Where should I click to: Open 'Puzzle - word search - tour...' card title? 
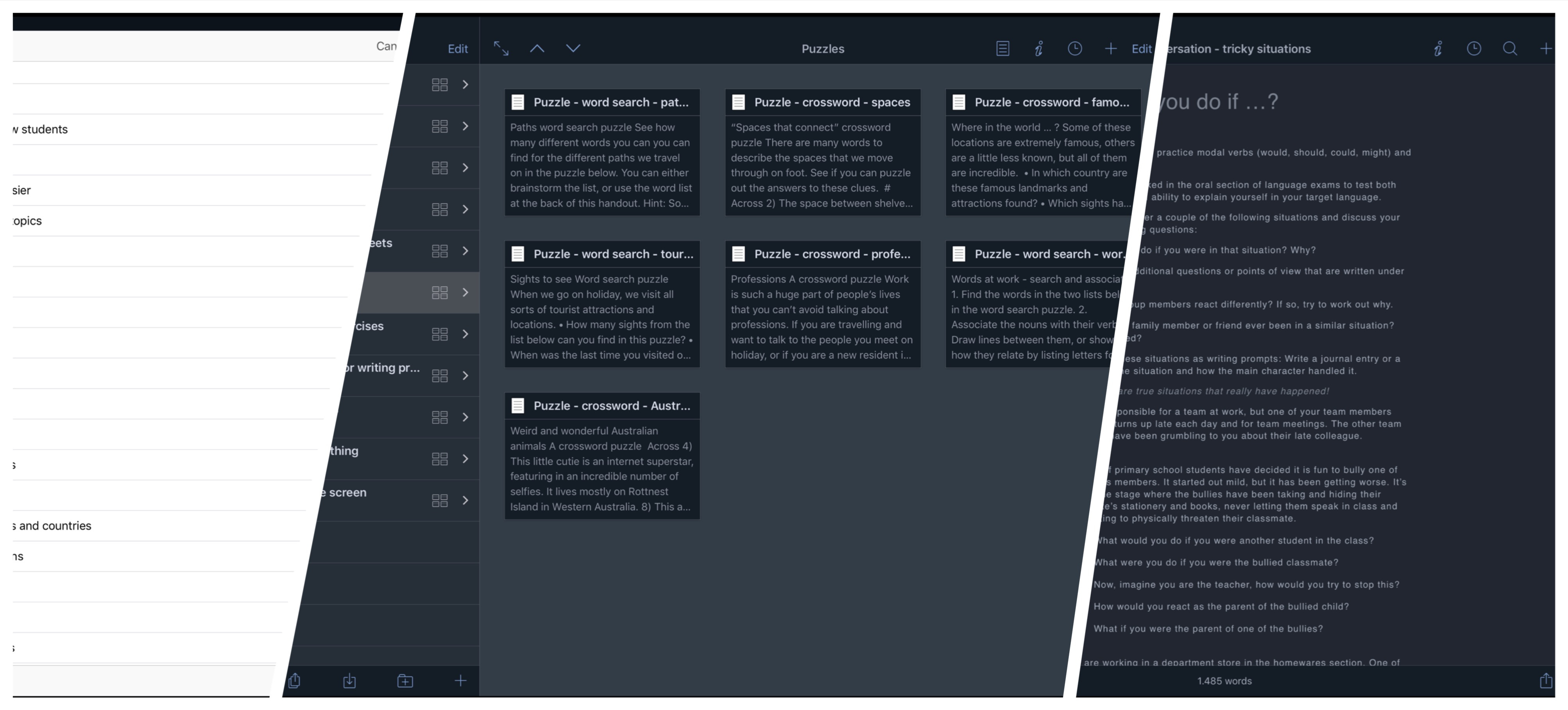[614, 254]
